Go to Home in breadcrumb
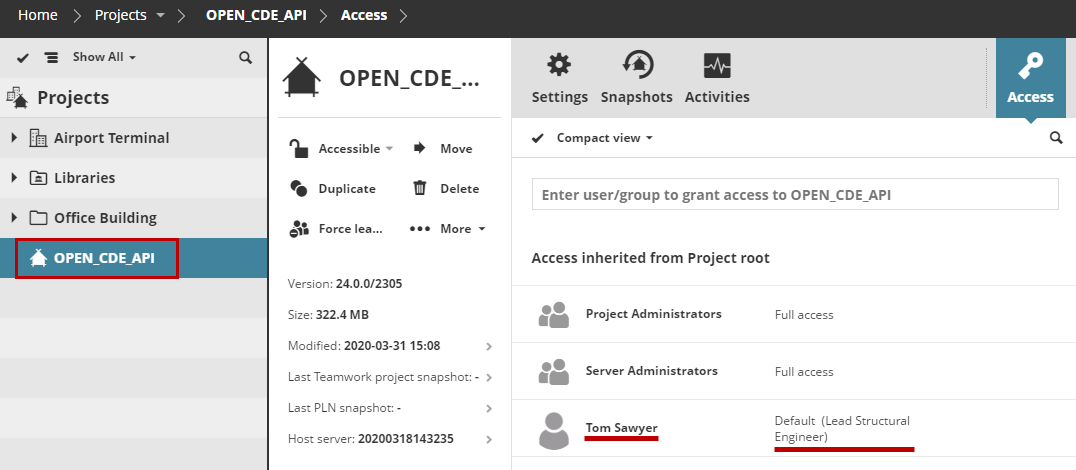The width and height of the screenshot is (1076, 470). (38, 15)
